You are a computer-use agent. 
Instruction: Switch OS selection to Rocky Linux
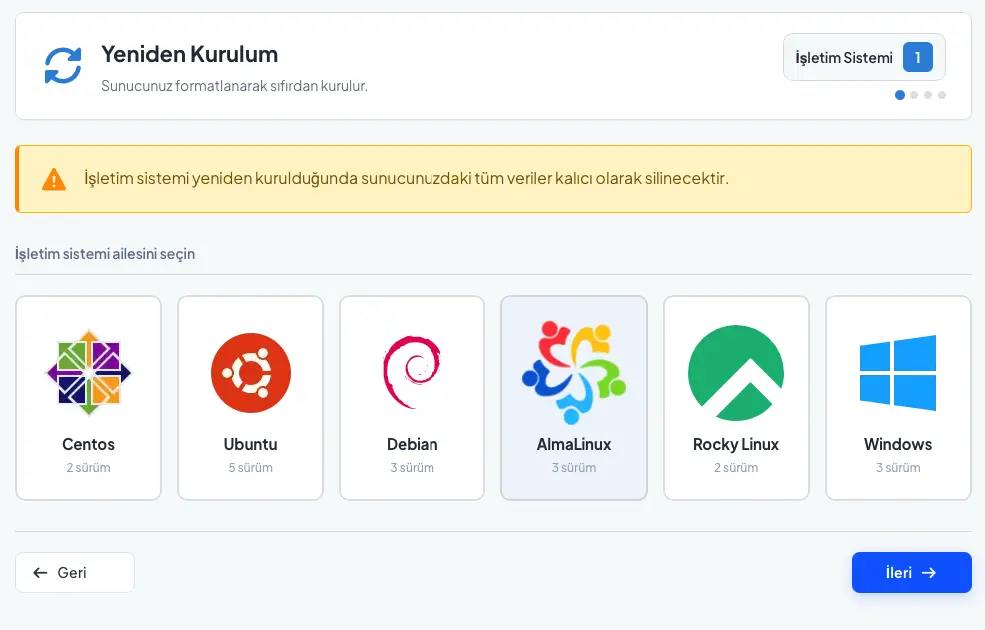pos(736,397)
